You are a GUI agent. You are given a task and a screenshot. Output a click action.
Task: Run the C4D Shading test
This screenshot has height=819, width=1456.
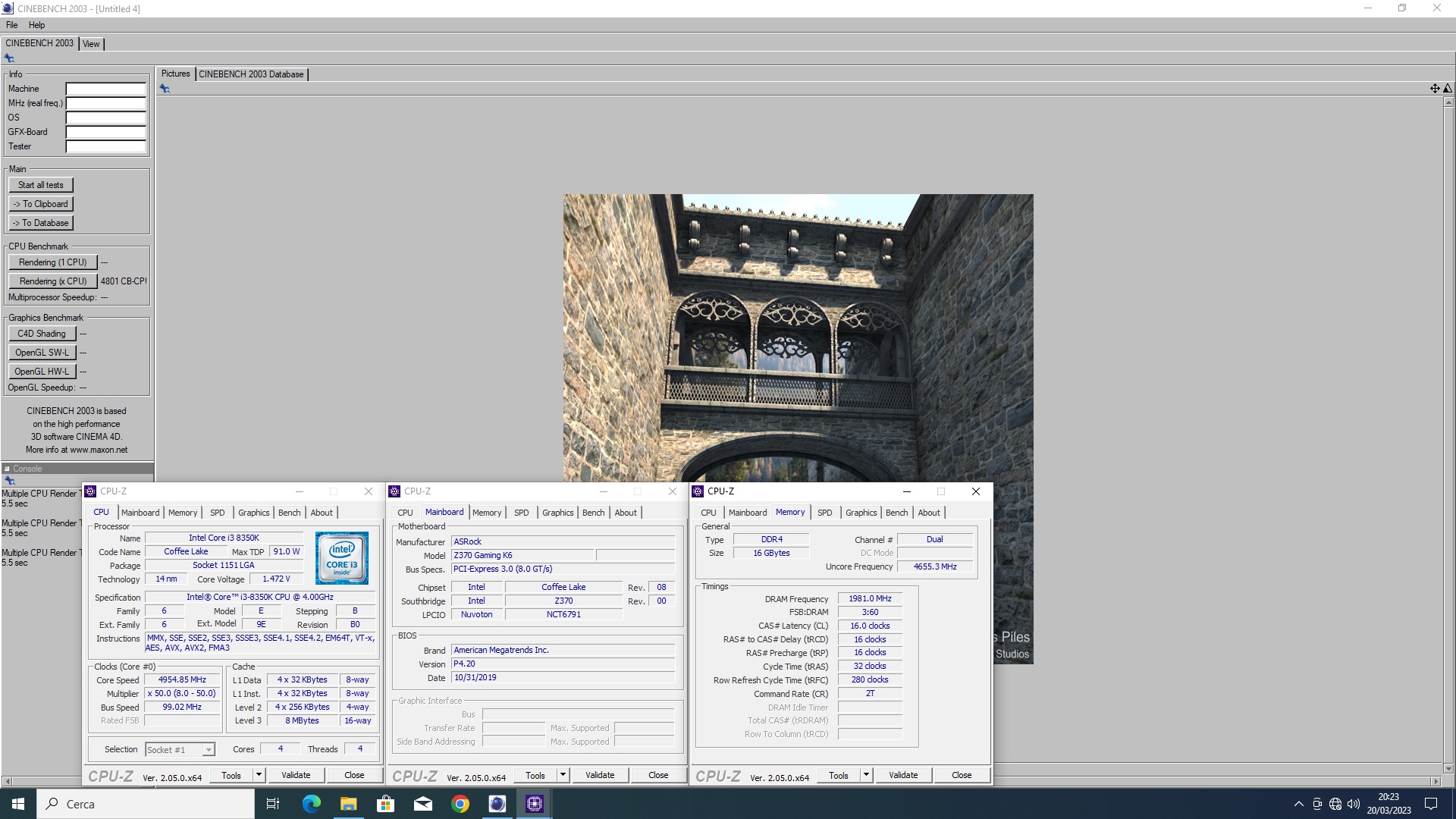point(42,334)
